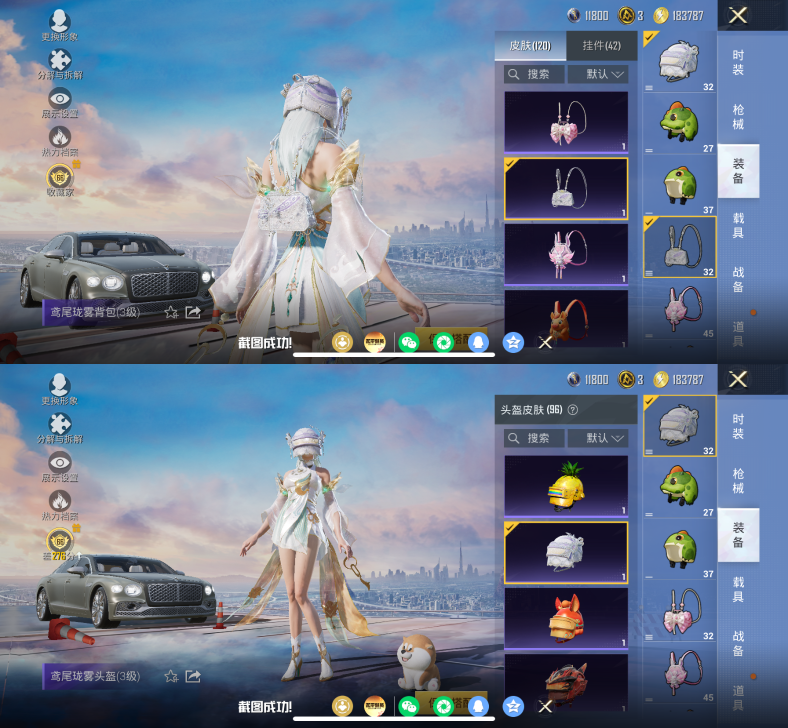Select pink rabbit backpack slot 45 in upper column
Screen dimensions: 788x728
(x=679, y=309)
